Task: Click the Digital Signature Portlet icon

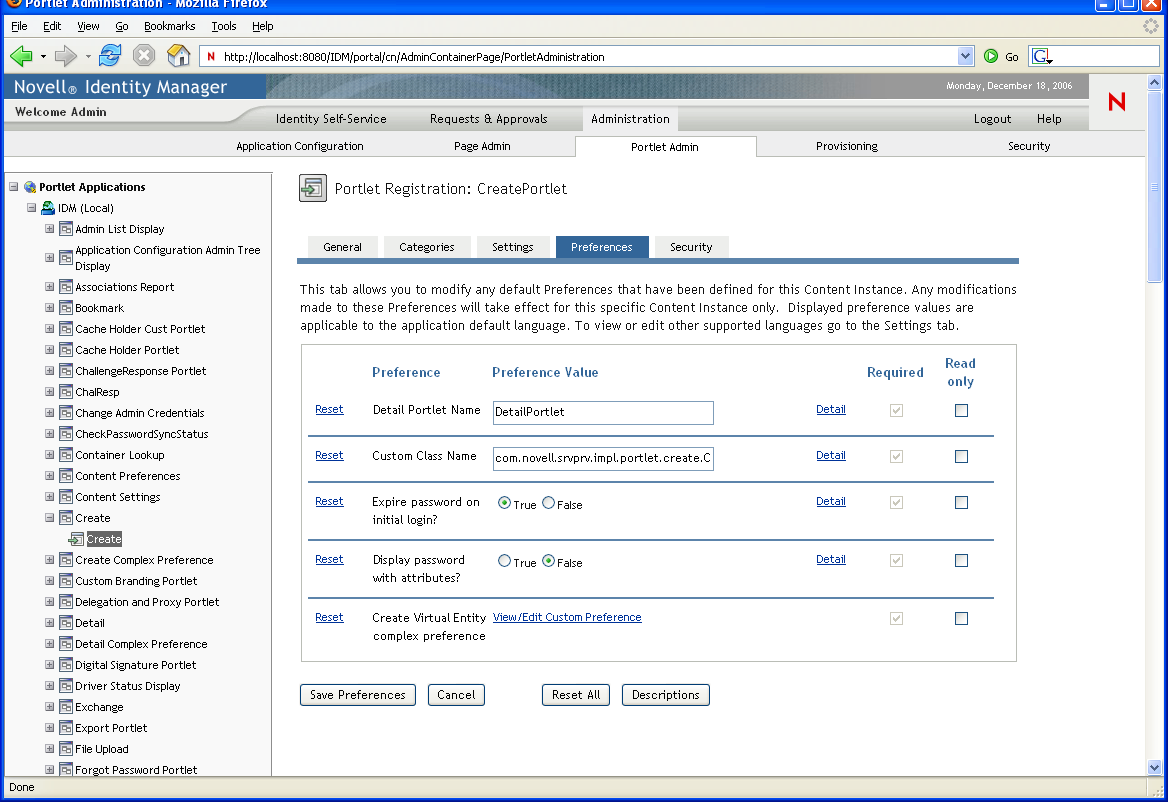Action: click(66, 665)
